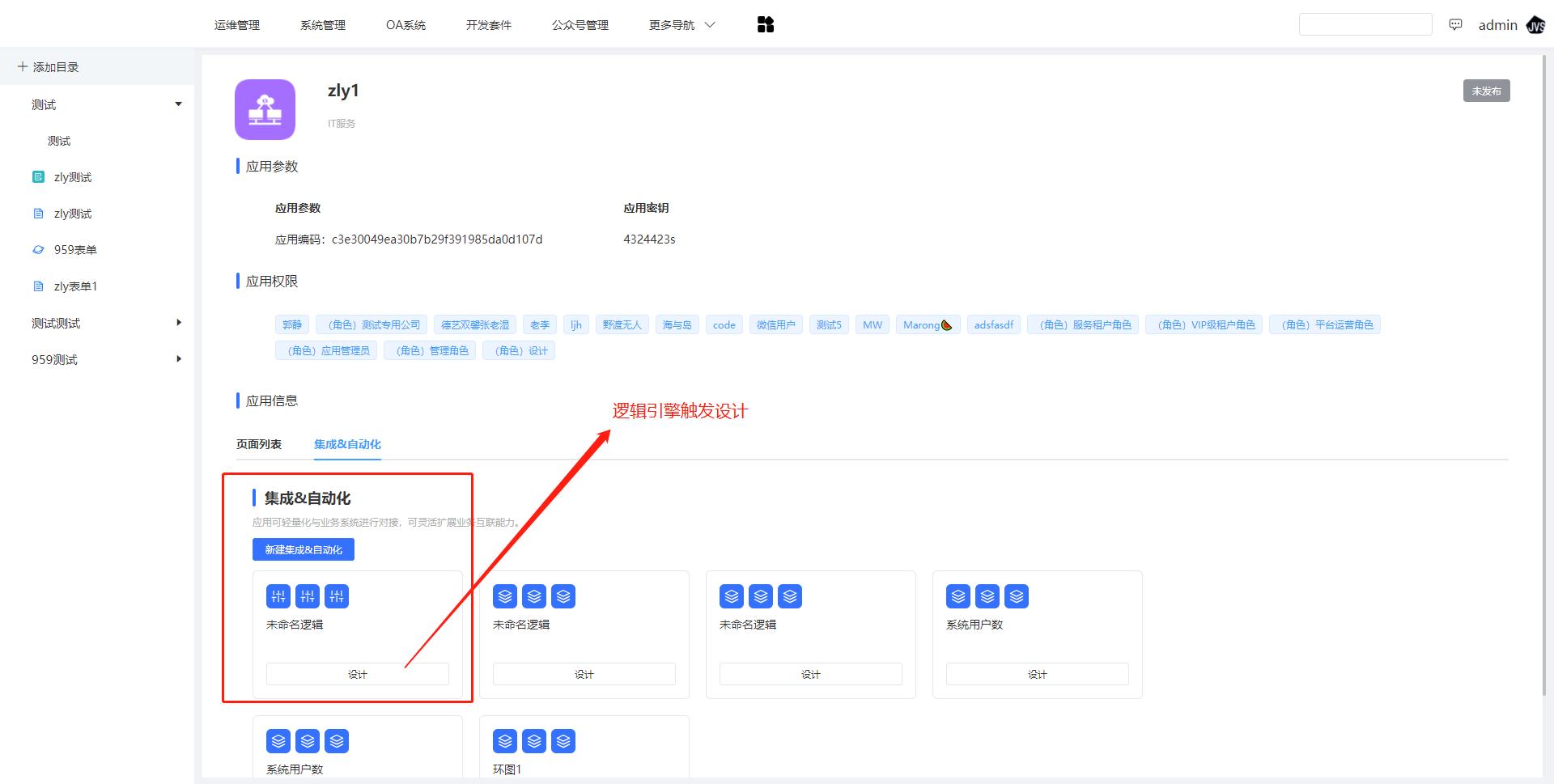Click the zly表单1 document icon
This screenshot has width=1554, height=784.
click(x=38, y=286)
